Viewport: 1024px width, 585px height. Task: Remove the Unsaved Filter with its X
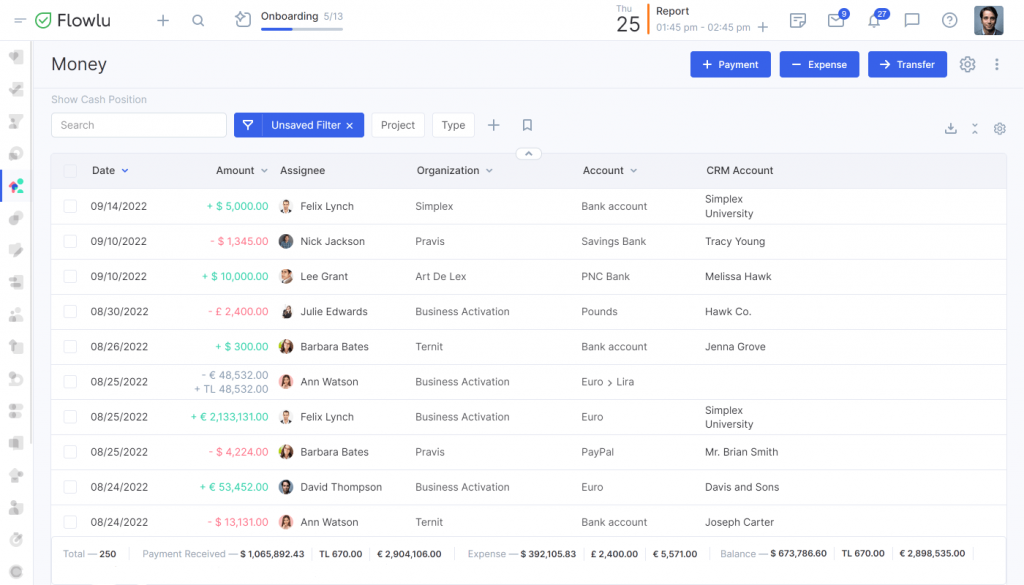[x=350, y=125]
